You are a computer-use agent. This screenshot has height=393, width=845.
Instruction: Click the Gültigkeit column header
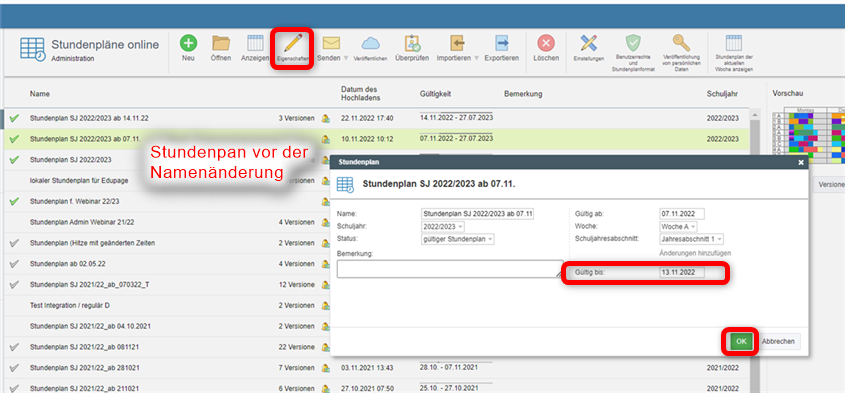click(435, 94)
